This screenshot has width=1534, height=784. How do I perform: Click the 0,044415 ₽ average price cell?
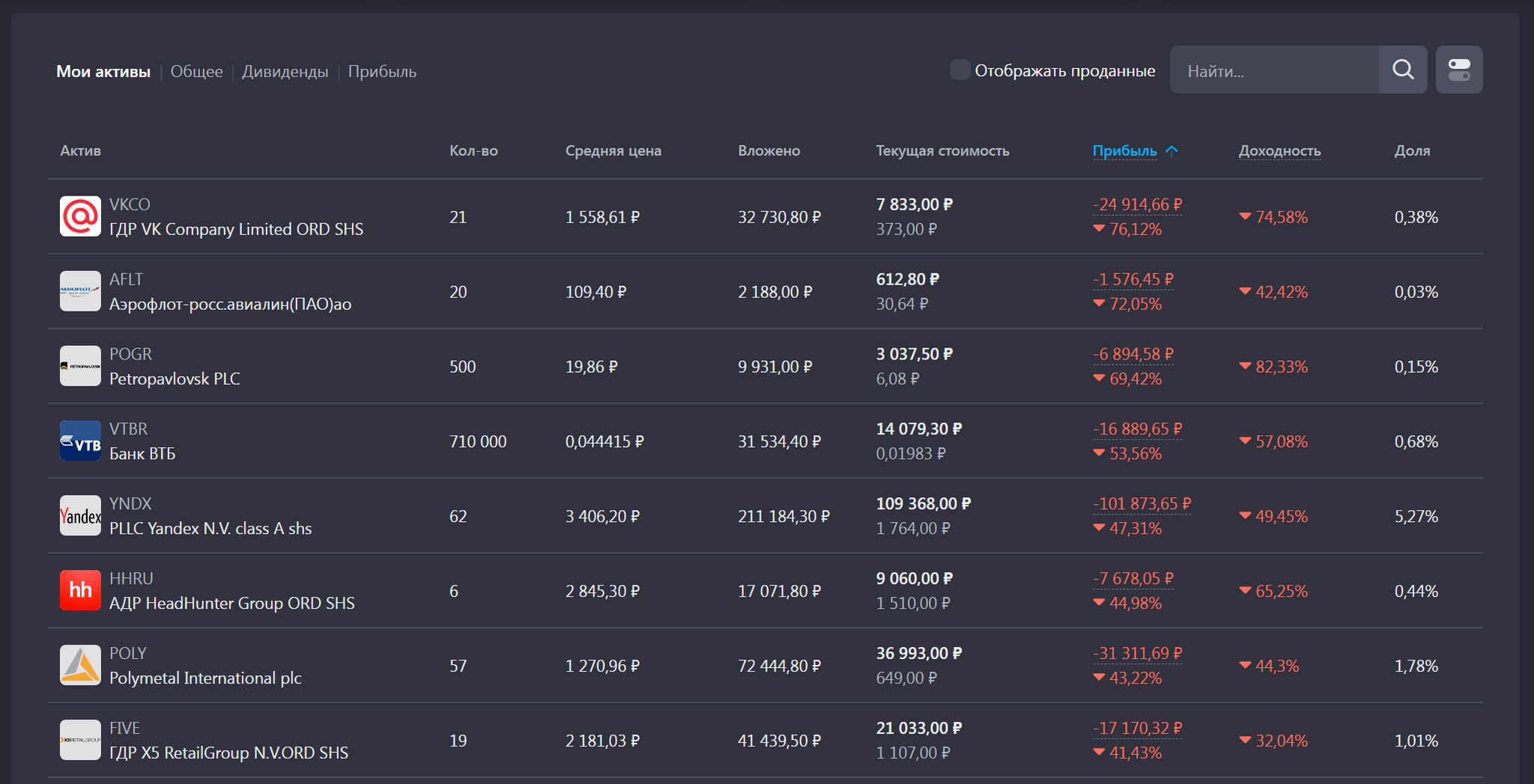tap(604, 442)
